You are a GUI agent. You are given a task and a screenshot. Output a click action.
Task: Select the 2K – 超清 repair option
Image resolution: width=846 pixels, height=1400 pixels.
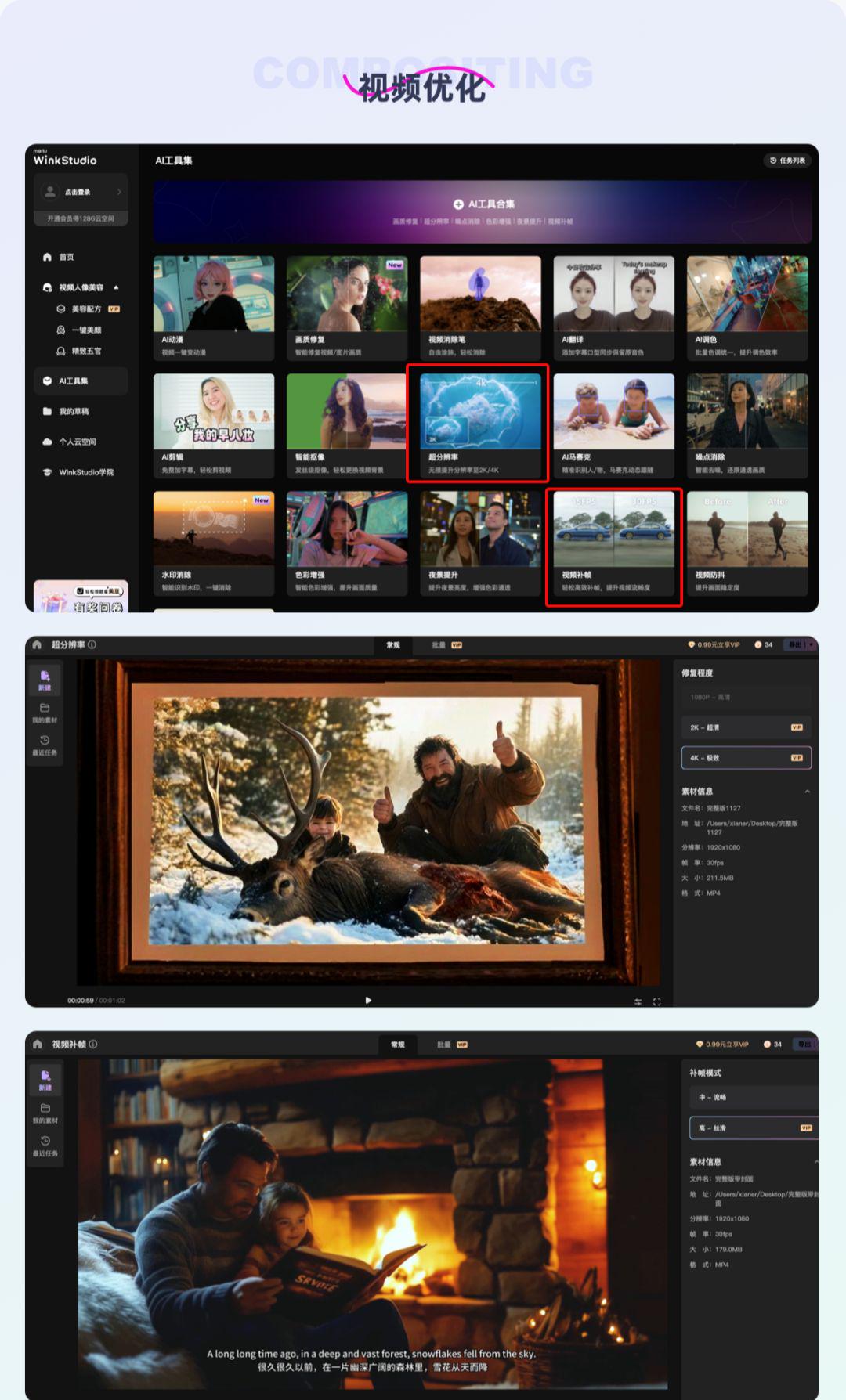click(745, 727)
